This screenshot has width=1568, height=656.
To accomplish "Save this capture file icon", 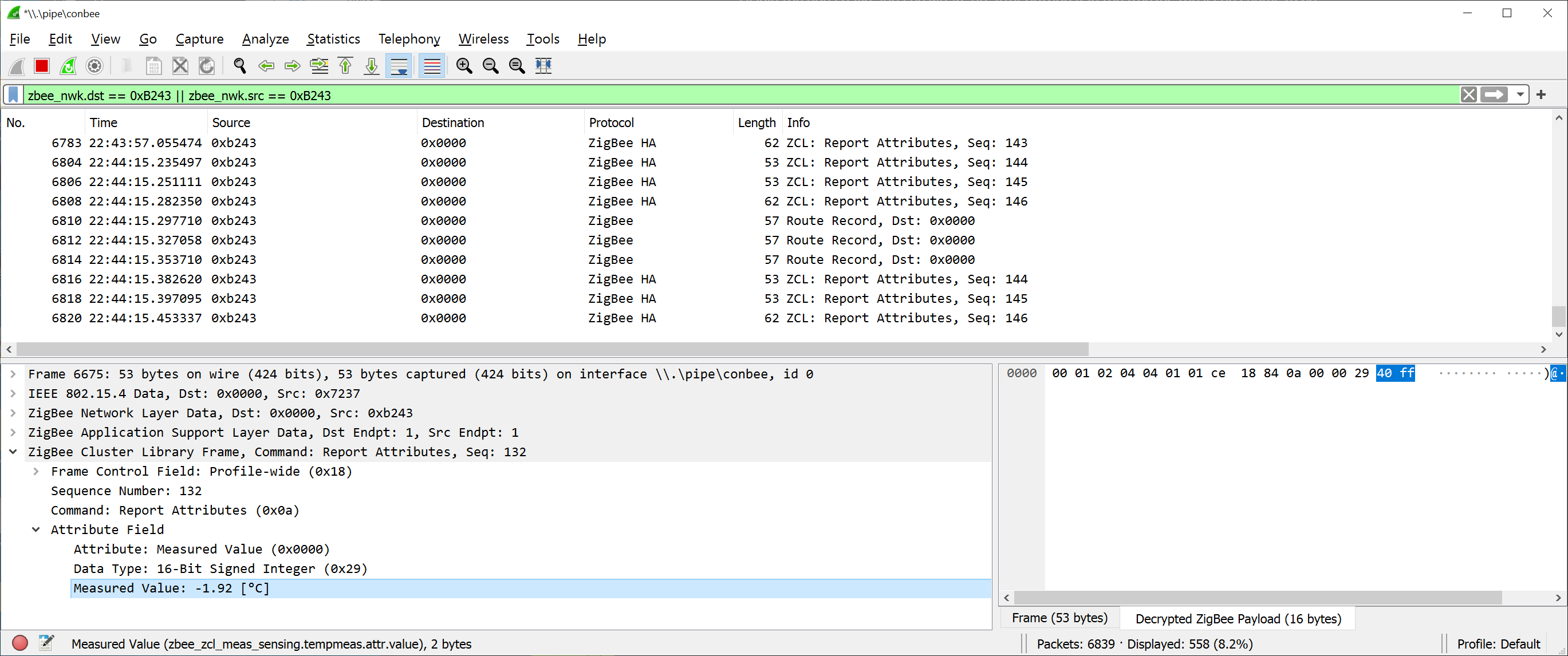I will tap(153, 66).
